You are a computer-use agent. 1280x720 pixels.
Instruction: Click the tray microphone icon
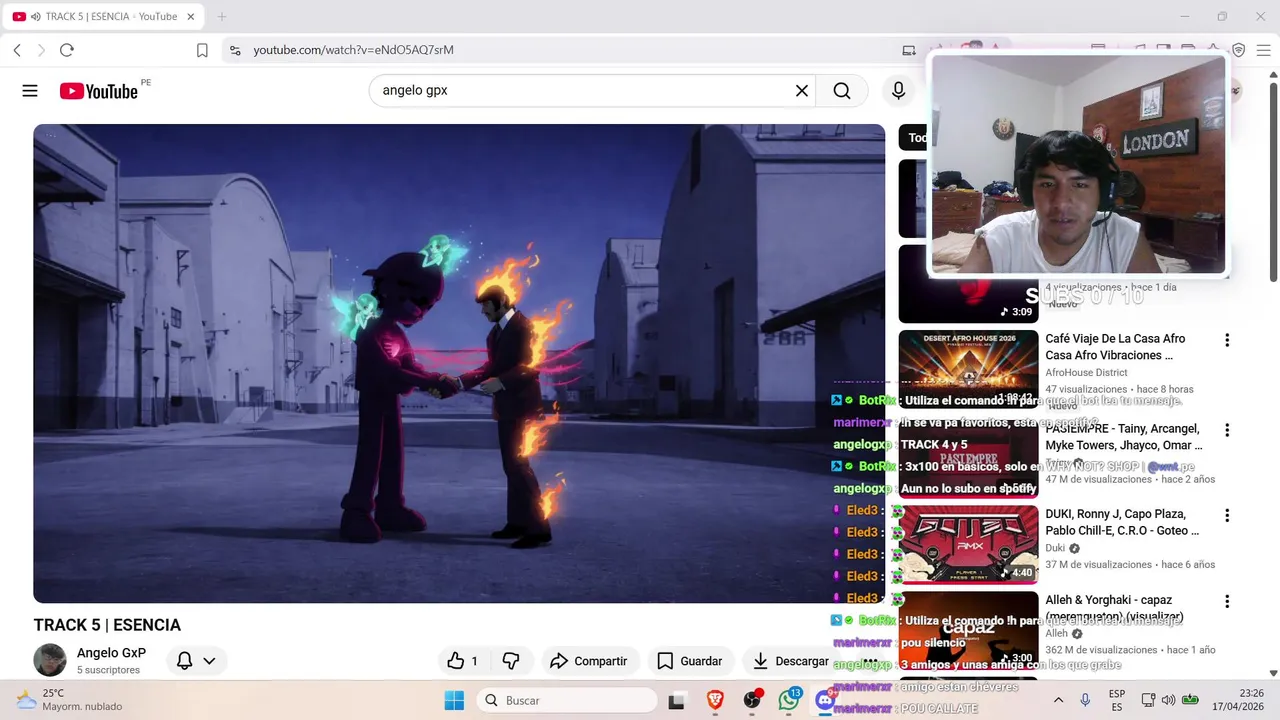coord(1085,700)
